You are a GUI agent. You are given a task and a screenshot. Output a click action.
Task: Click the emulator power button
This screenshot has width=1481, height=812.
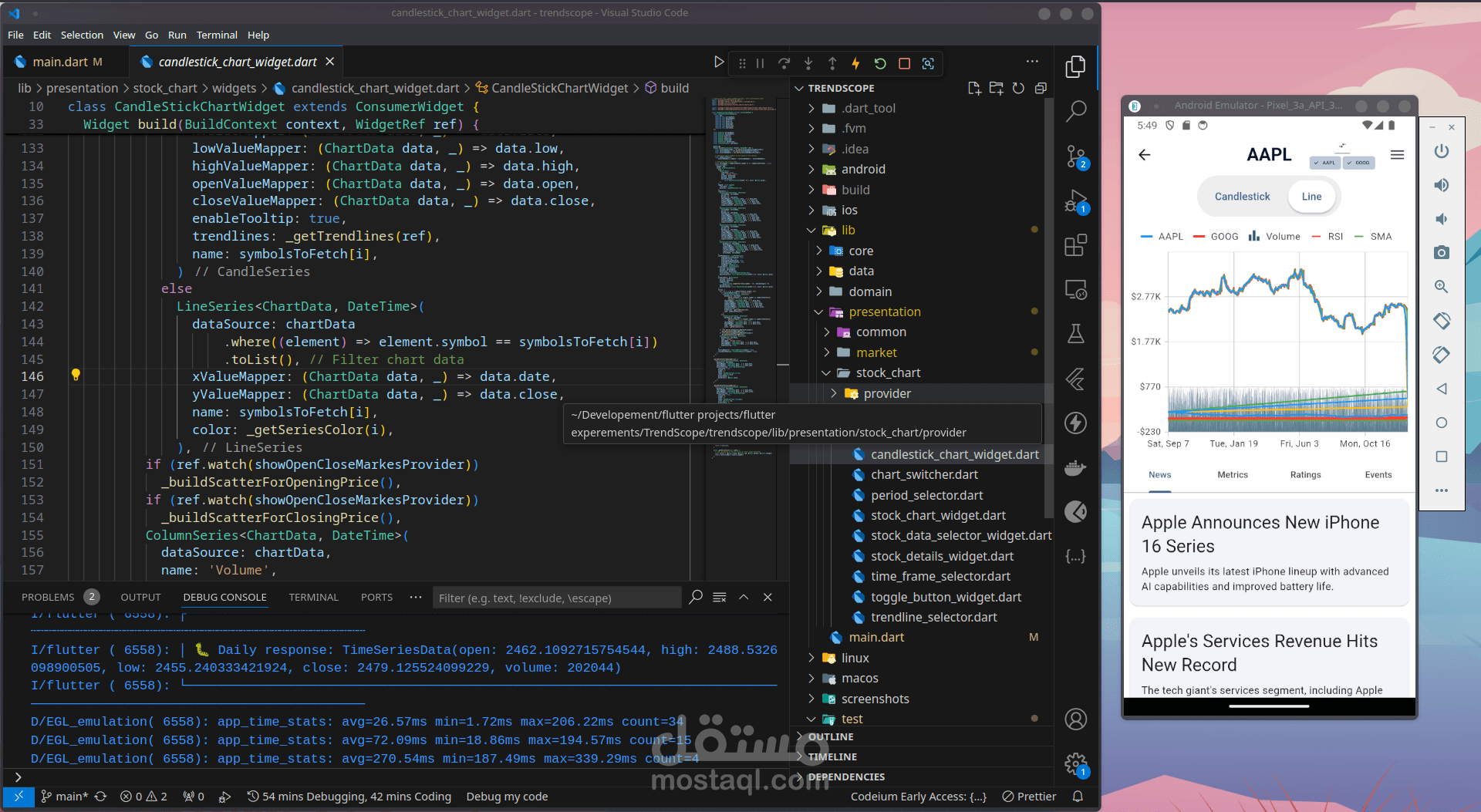click(x=1441, y=151)
